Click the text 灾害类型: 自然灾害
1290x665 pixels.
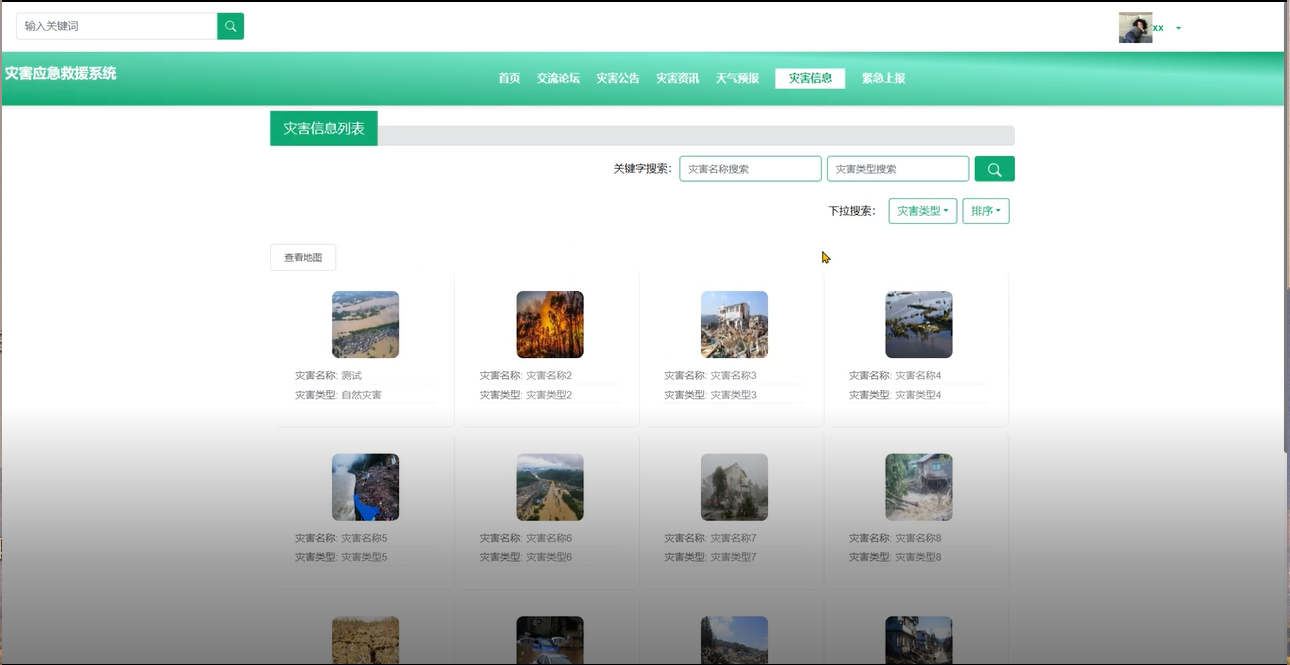[x=338, y=395]
